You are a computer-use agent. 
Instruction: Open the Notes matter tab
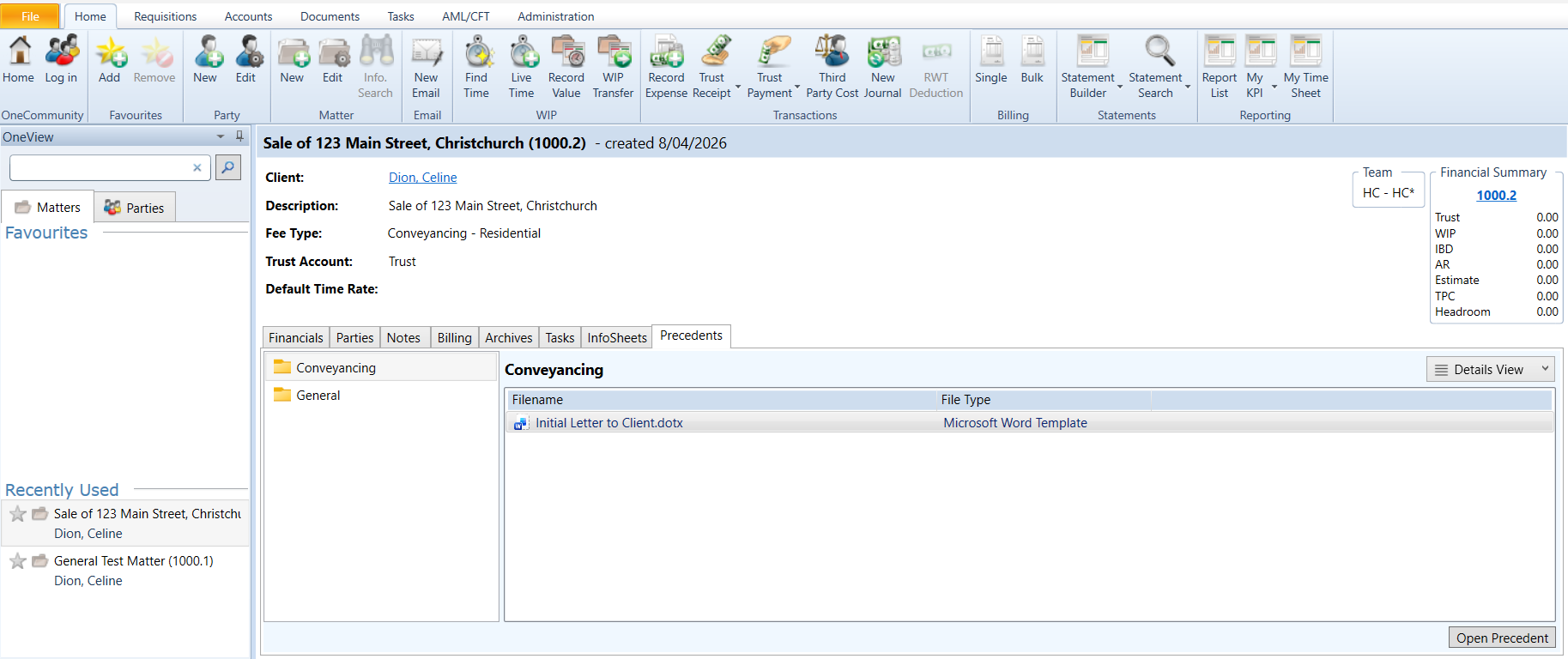point(403,338)
